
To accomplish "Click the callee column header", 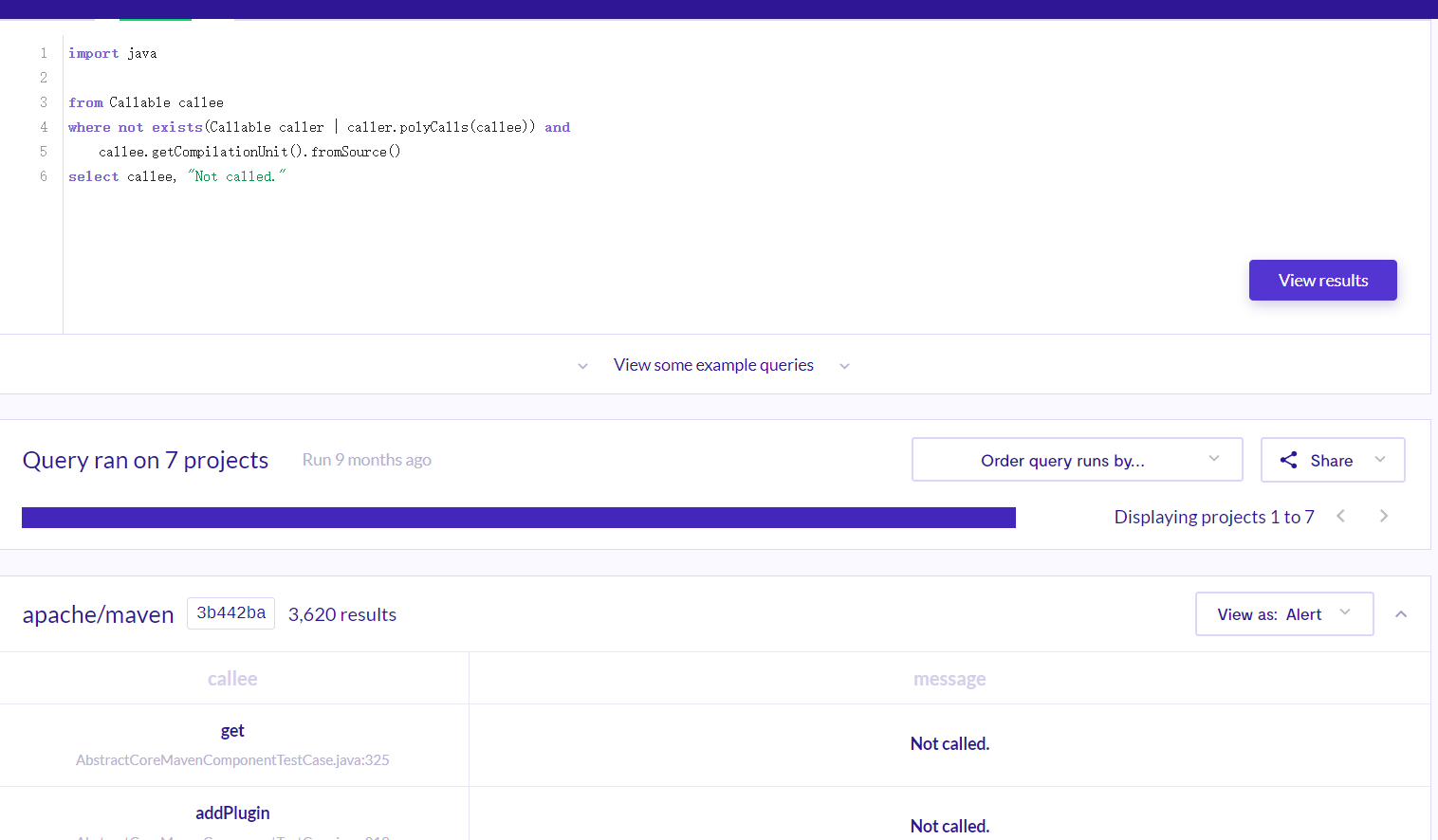I will point(232,679).
